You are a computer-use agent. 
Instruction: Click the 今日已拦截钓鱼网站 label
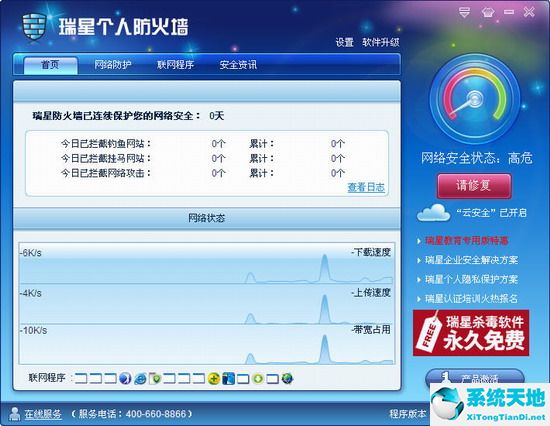(x=106, y=144)
